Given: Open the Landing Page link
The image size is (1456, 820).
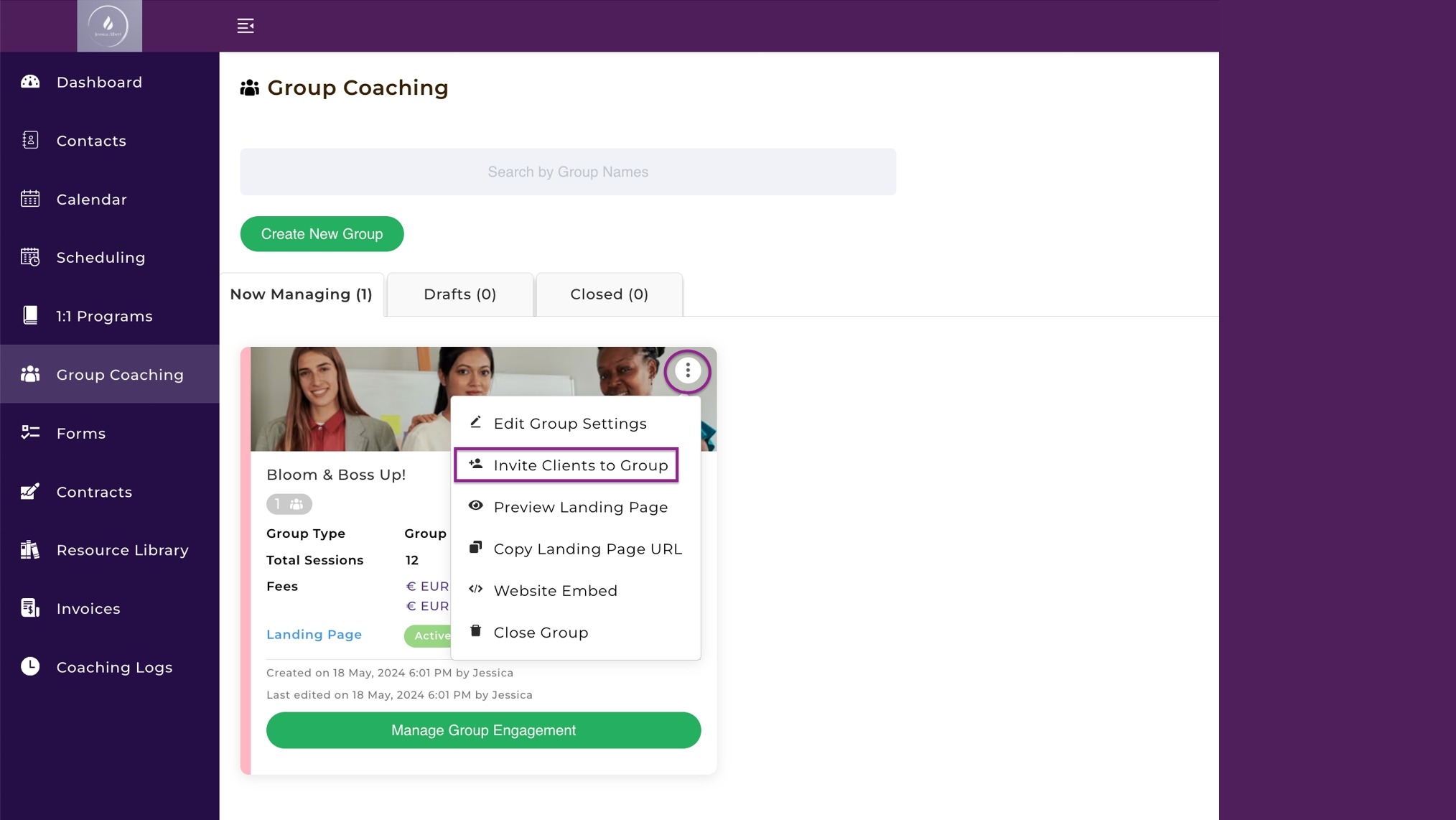Looking at the screenshot, I should point(314,635).
